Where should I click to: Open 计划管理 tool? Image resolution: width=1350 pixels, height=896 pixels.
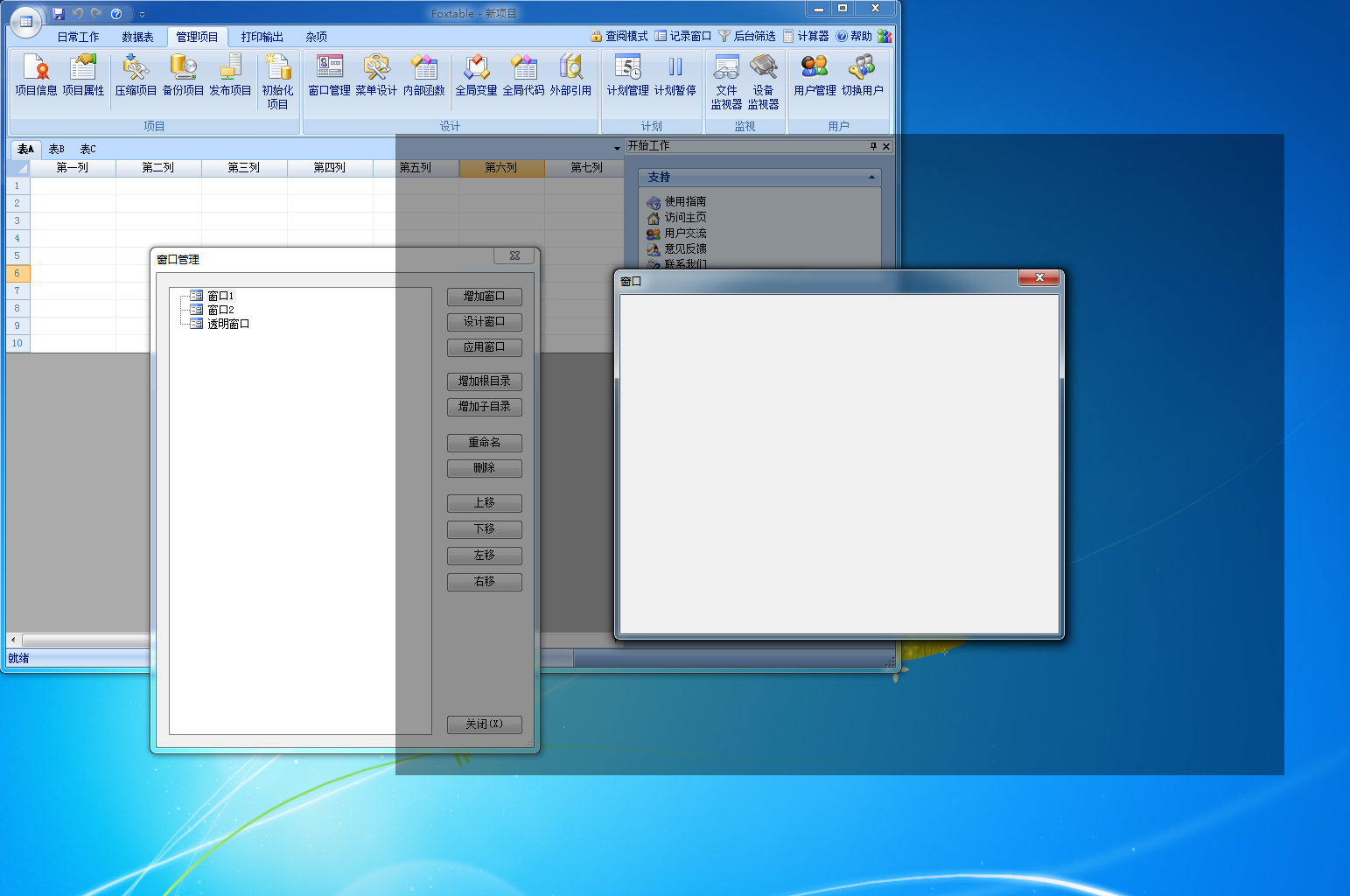pos(627,75)
